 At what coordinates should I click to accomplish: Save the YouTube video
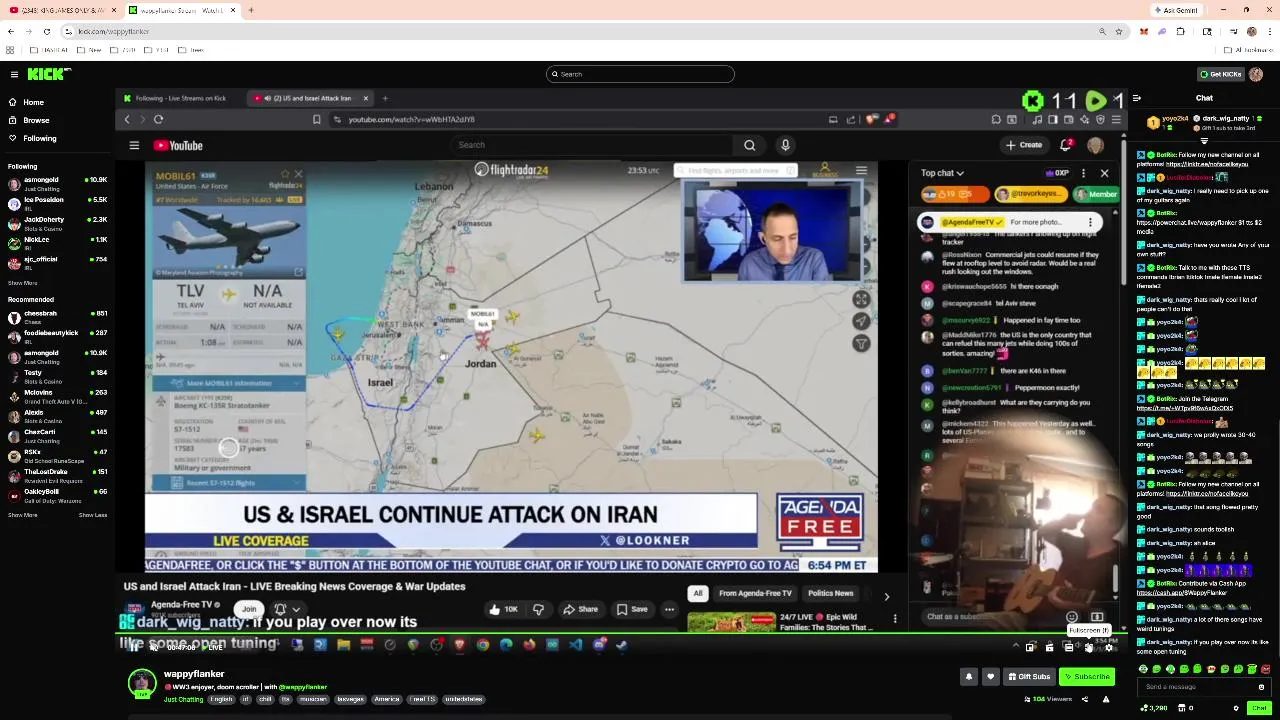[x=632, y=609]
